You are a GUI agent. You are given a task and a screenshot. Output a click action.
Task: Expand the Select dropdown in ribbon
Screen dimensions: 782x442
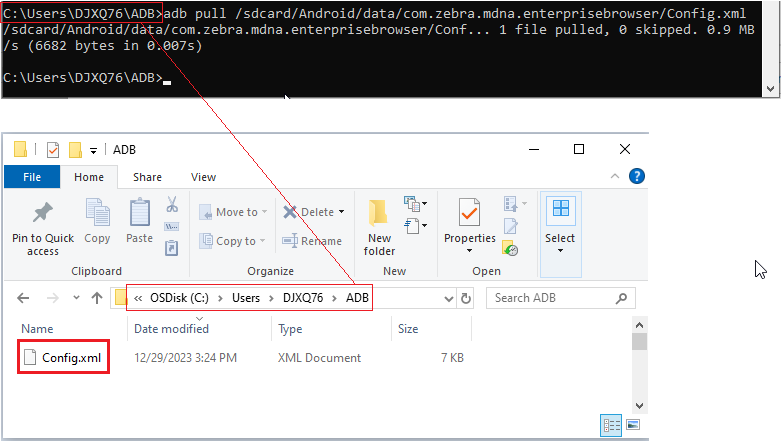(x=560, y=250)
